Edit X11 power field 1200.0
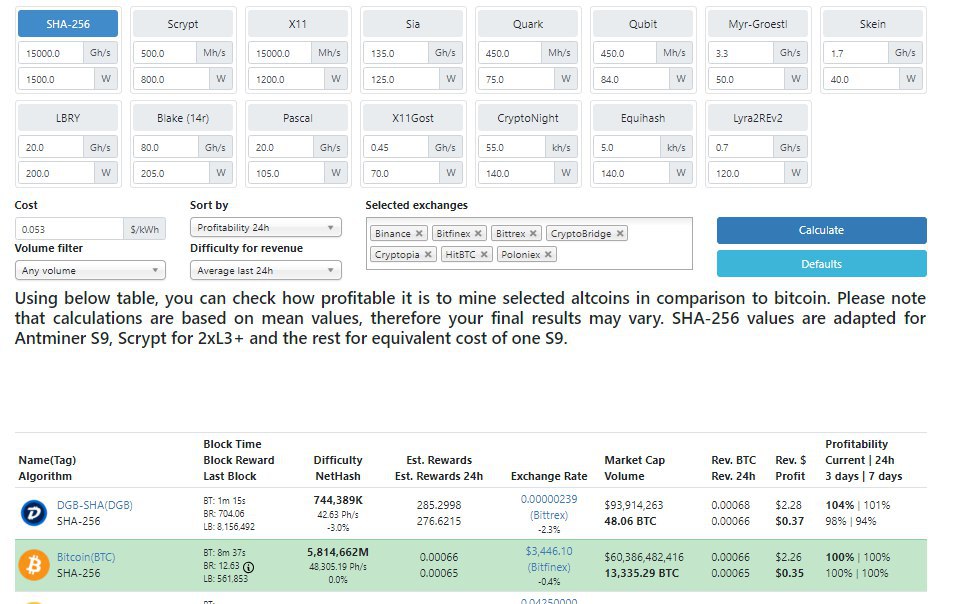The image size is (957, 604). click(x=286, y=79)
